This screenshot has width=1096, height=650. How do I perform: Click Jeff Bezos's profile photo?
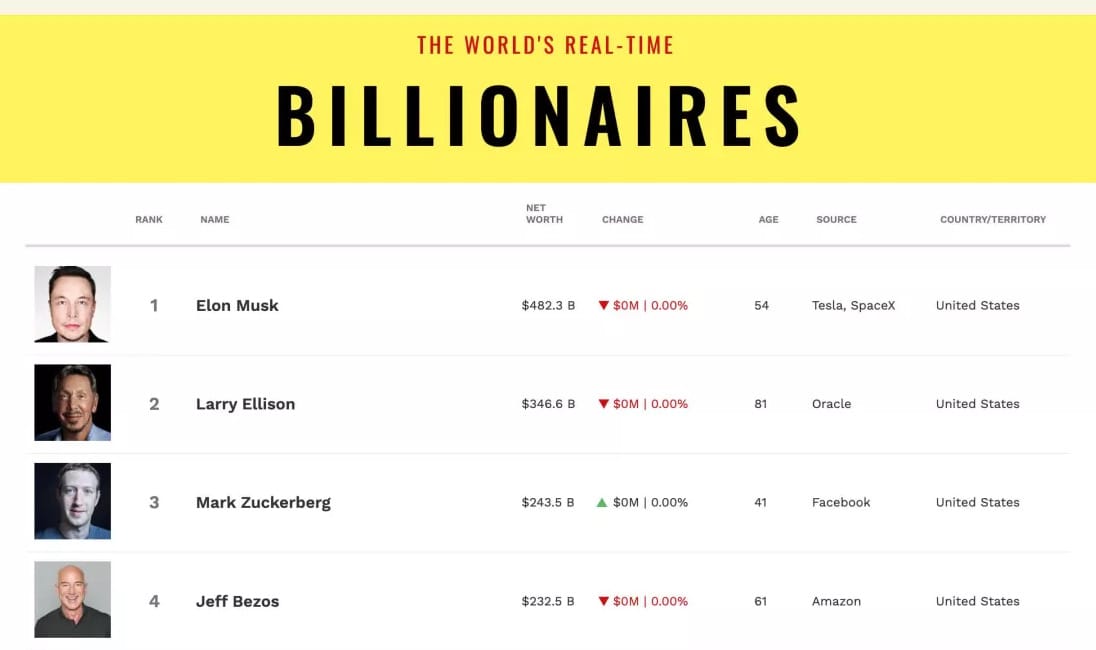click(x=72, y=599)
